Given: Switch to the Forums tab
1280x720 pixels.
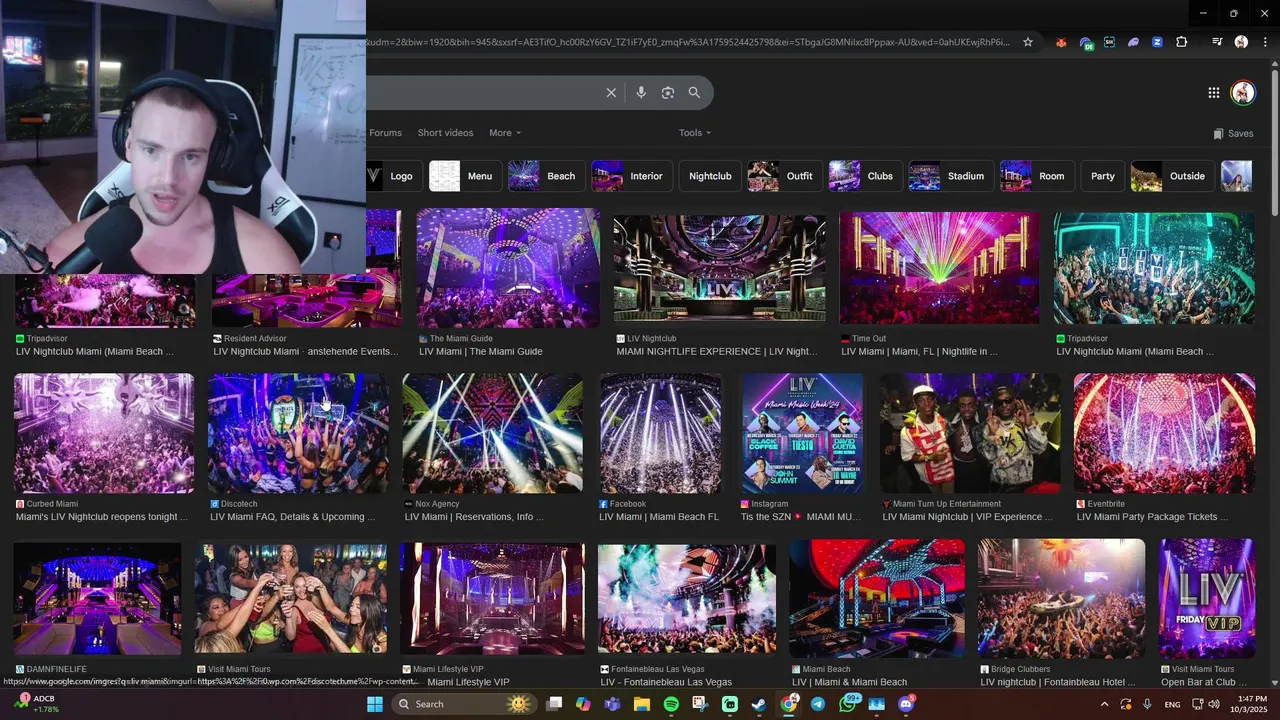Looking at the screenshot, I should click(x=385, y=133).
